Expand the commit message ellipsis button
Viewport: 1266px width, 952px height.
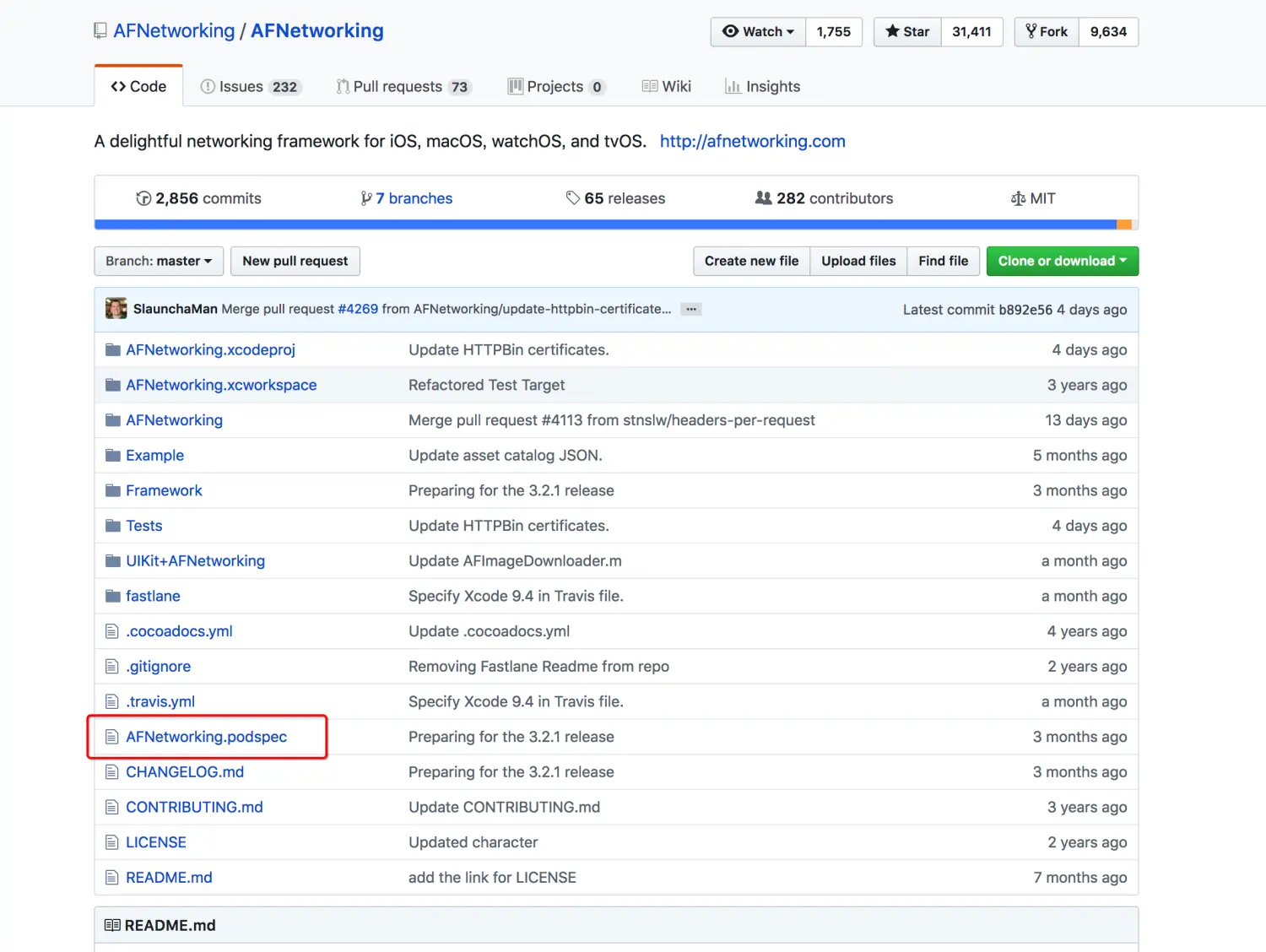coord(691,309)
